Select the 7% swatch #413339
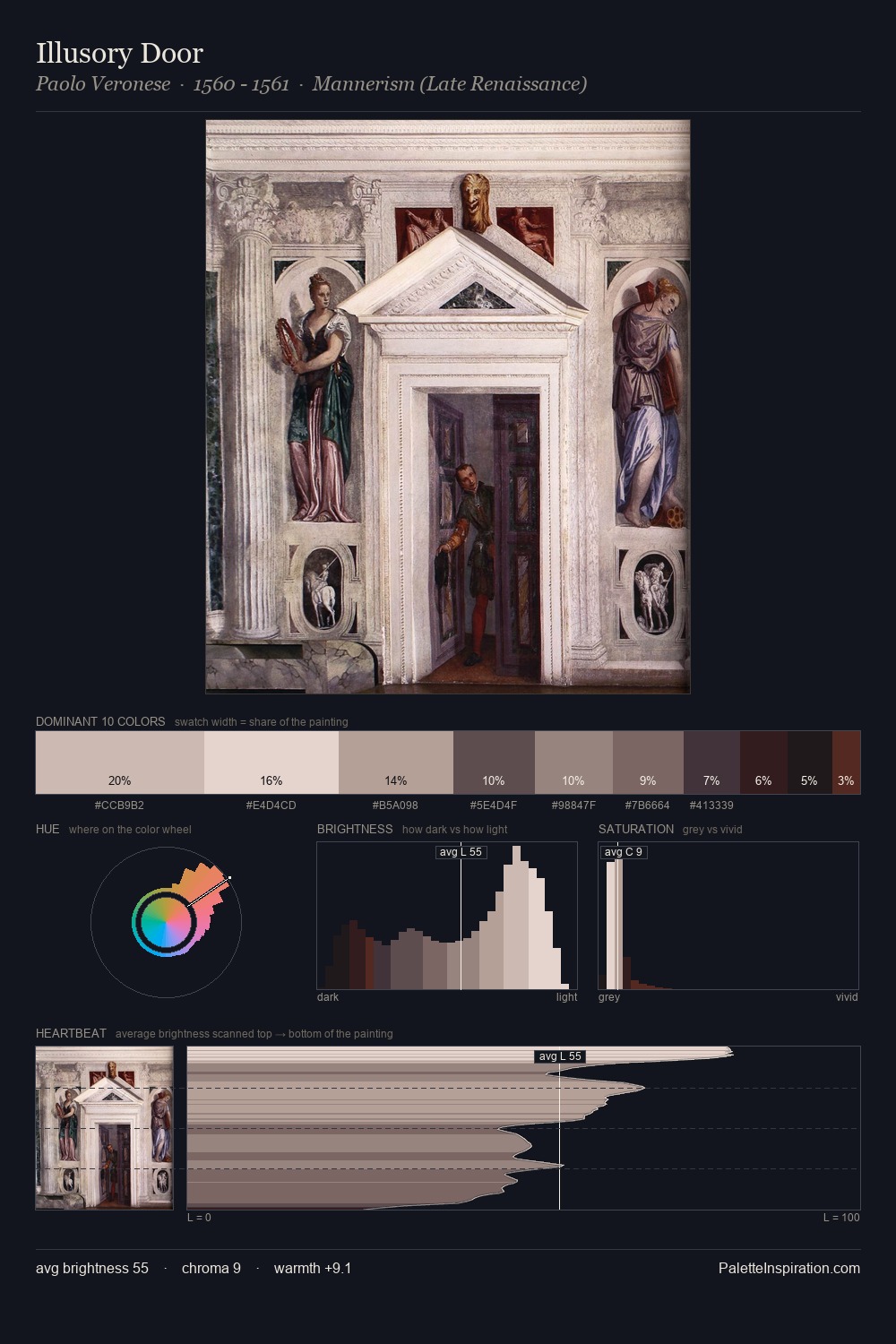This screenshot has width=896, height=1344. pyautogui.click(x=711, y=762)
